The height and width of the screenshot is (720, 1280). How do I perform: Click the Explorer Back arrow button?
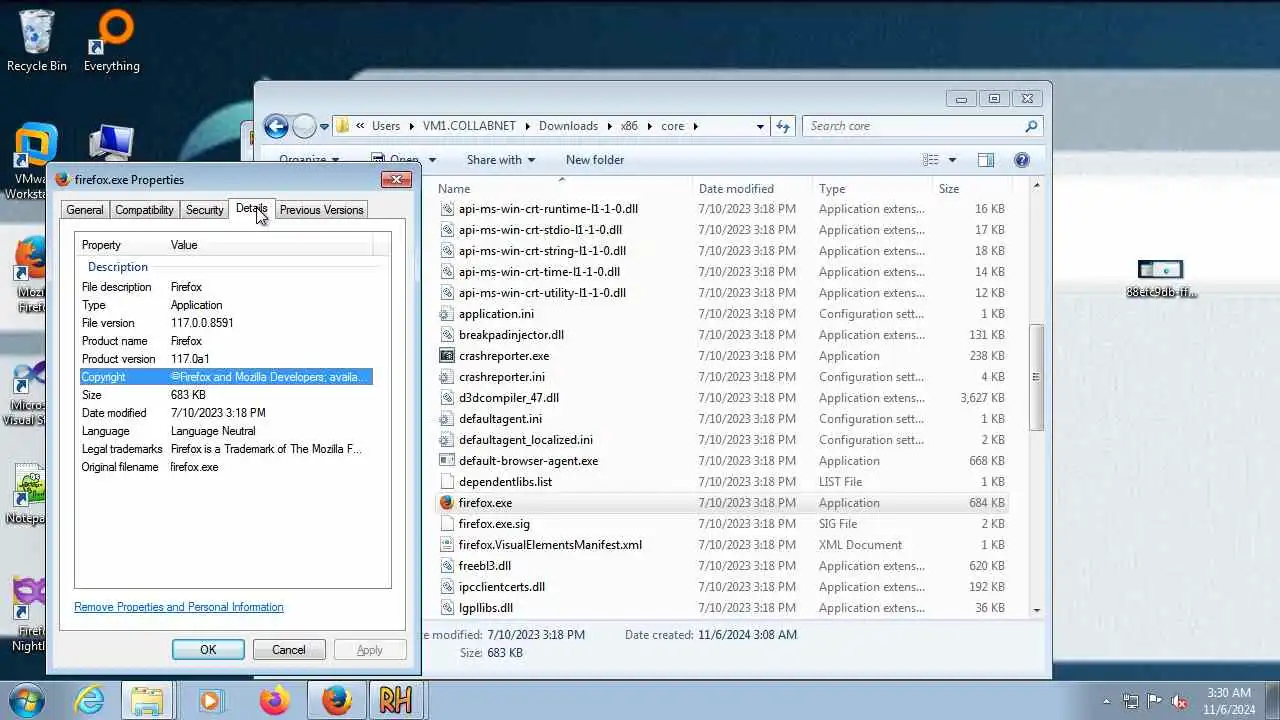pyautogui.click(x=276, y=126)
